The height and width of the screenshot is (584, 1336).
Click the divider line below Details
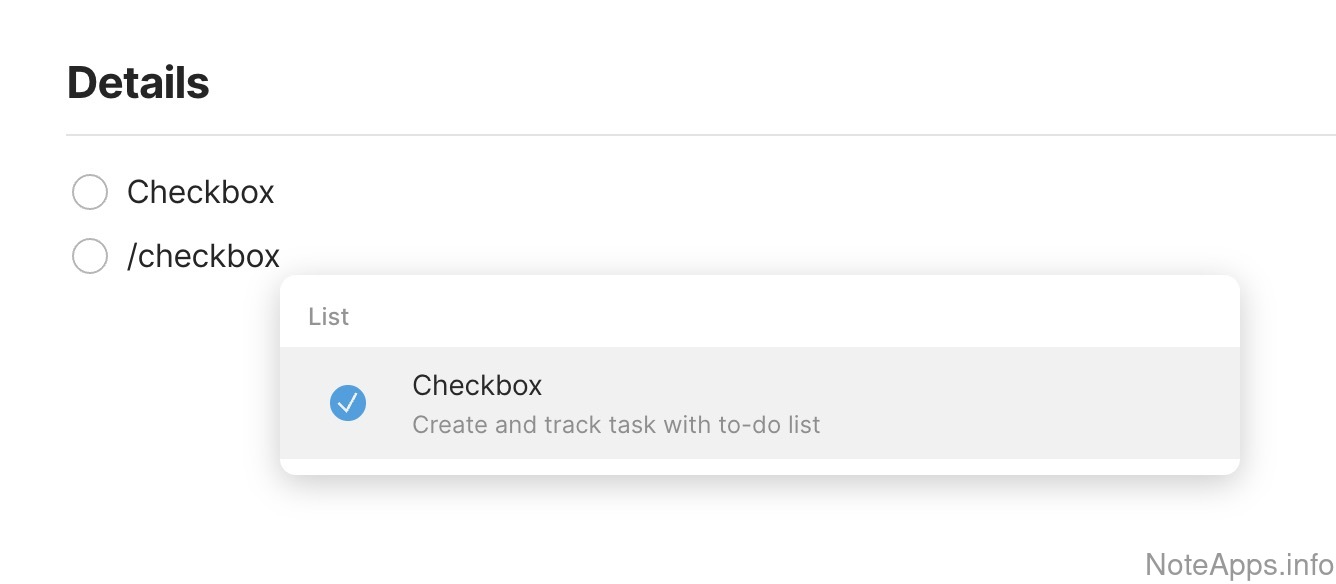point(700,134)
